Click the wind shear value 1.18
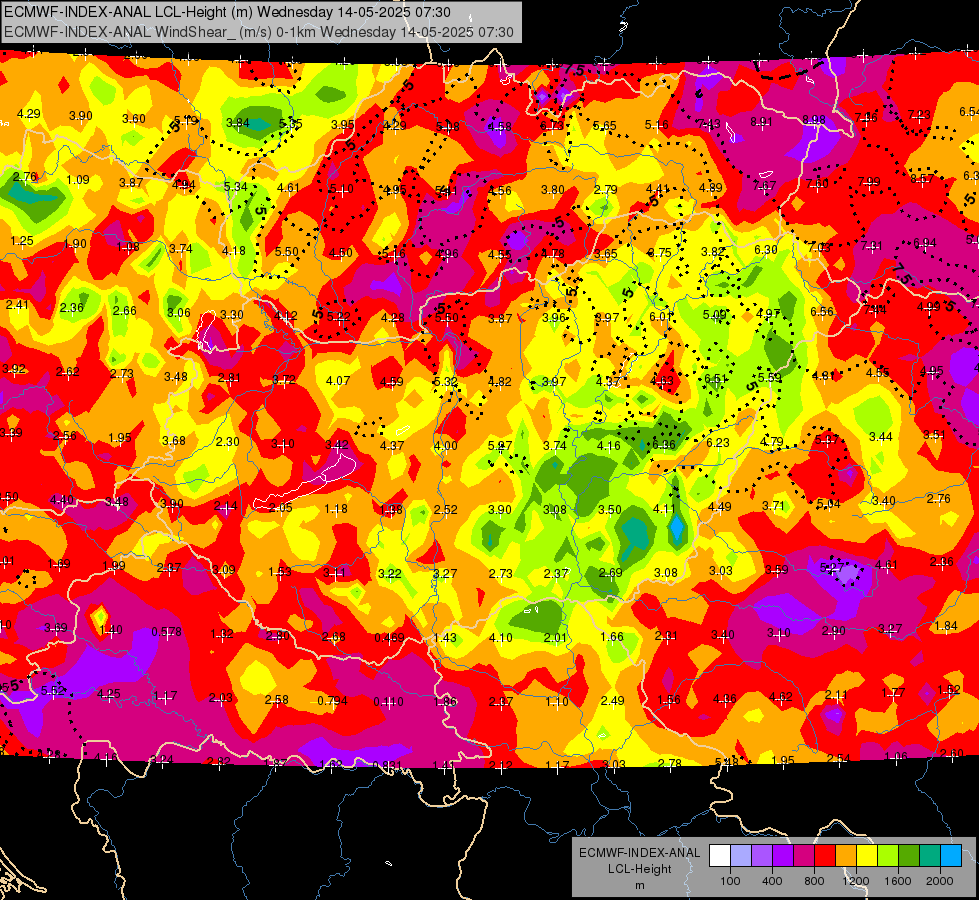This screenshot has width=979, height=900. pyautogui.click(x=336, y=509)
